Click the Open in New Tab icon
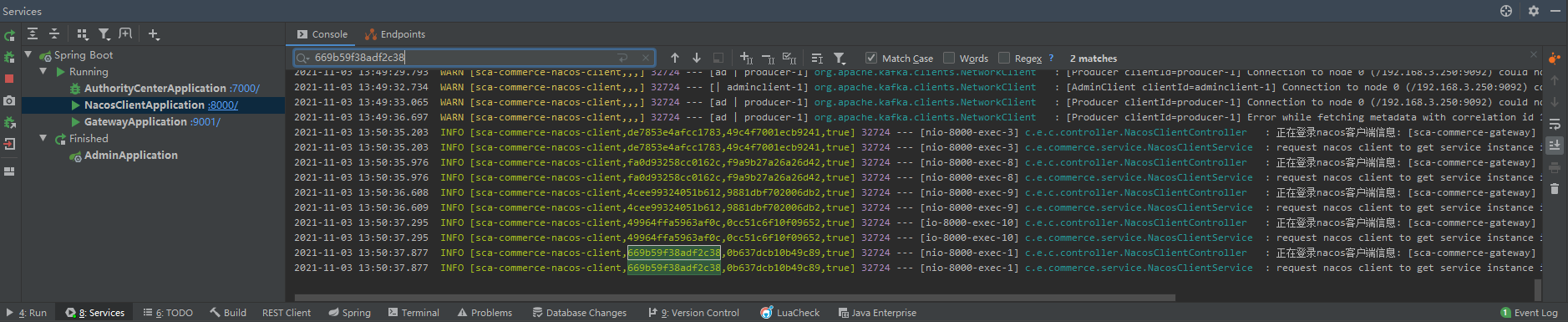Viewport: 1568px width, 322px height. click(125, 34)
